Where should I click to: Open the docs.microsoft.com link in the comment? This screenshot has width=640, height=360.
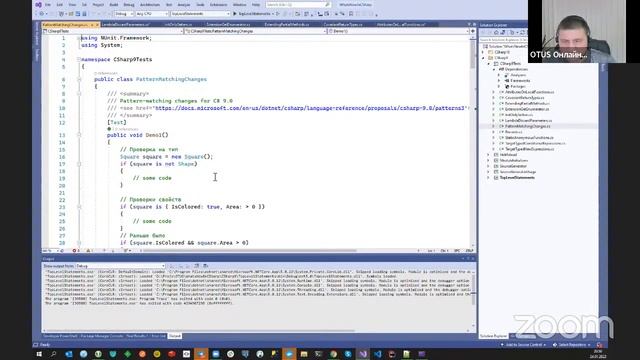coord(310,108)
